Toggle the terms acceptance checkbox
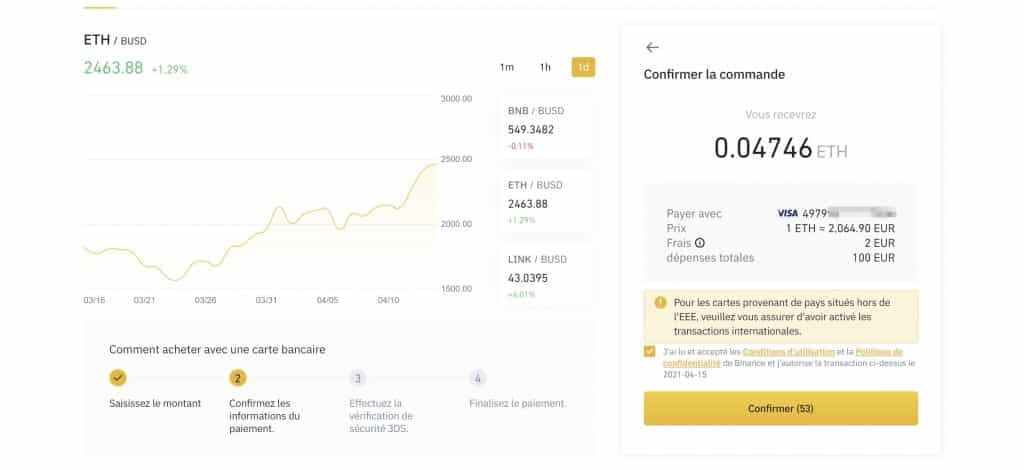Viewport: 1024px width, 470px height. [x=649, y=351]
